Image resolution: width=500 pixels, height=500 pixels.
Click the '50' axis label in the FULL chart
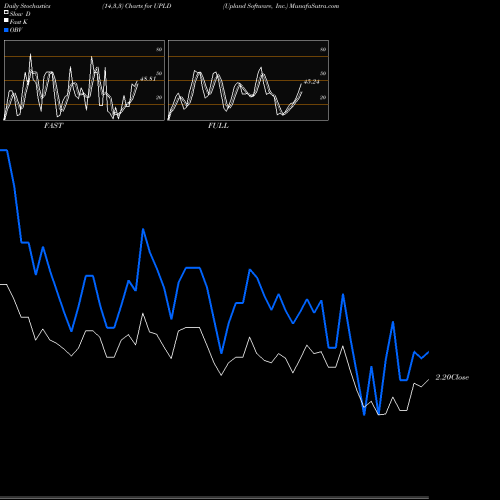(x=323, y=73)
